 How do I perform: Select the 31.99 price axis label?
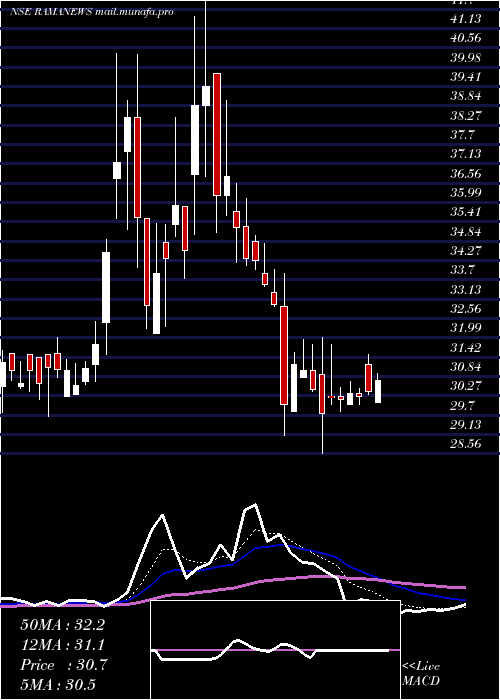(466, 328)
